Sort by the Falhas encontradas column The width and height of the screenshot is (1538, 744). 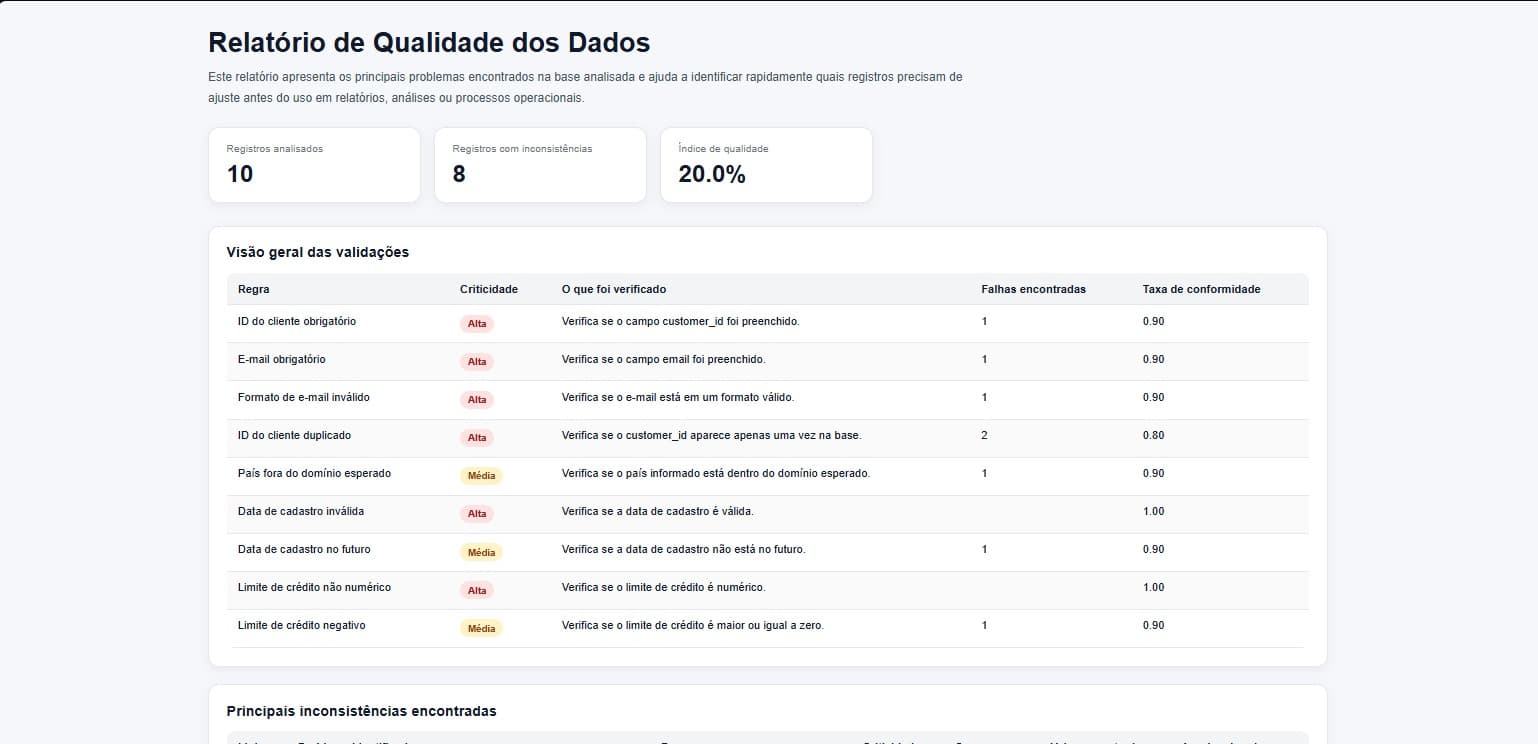[1031, 289]
